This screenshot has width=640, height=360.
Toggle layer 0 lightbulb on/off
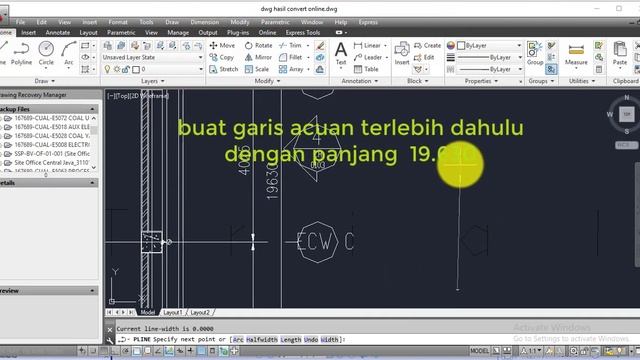pyautogui.click(x=107, y=69)
